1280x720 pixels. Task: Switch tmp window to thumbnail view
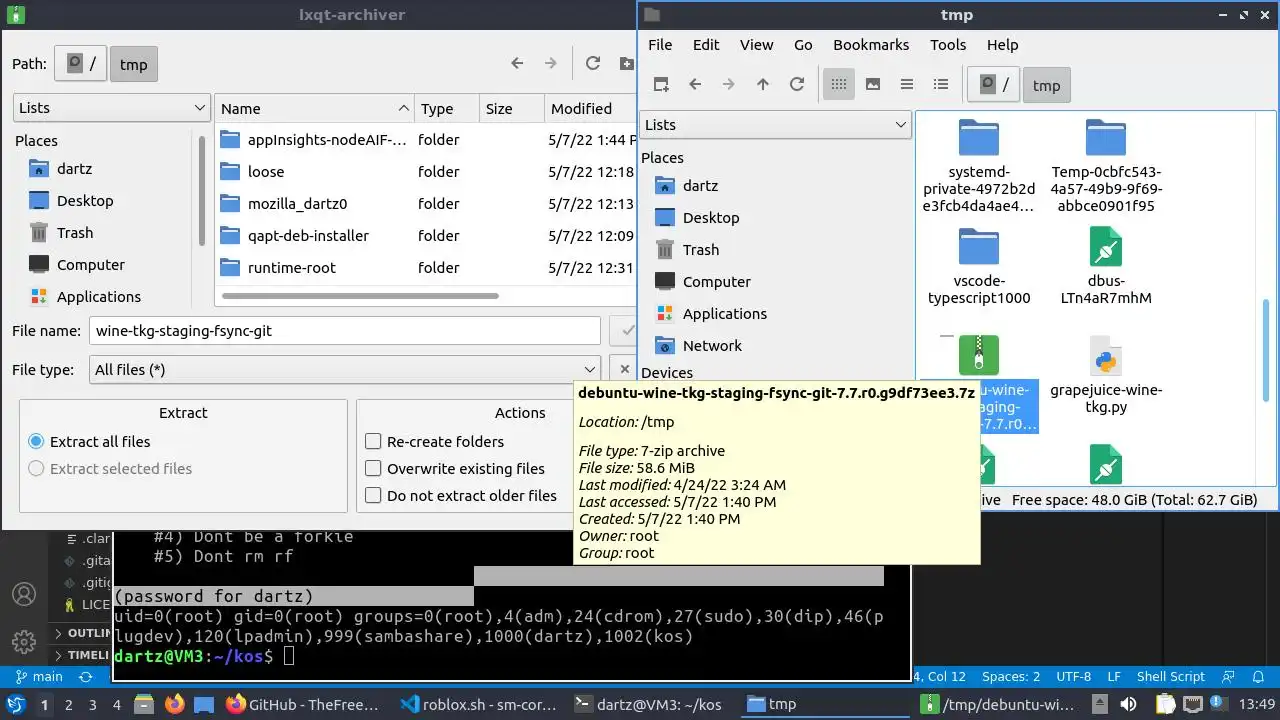[873, 85]
